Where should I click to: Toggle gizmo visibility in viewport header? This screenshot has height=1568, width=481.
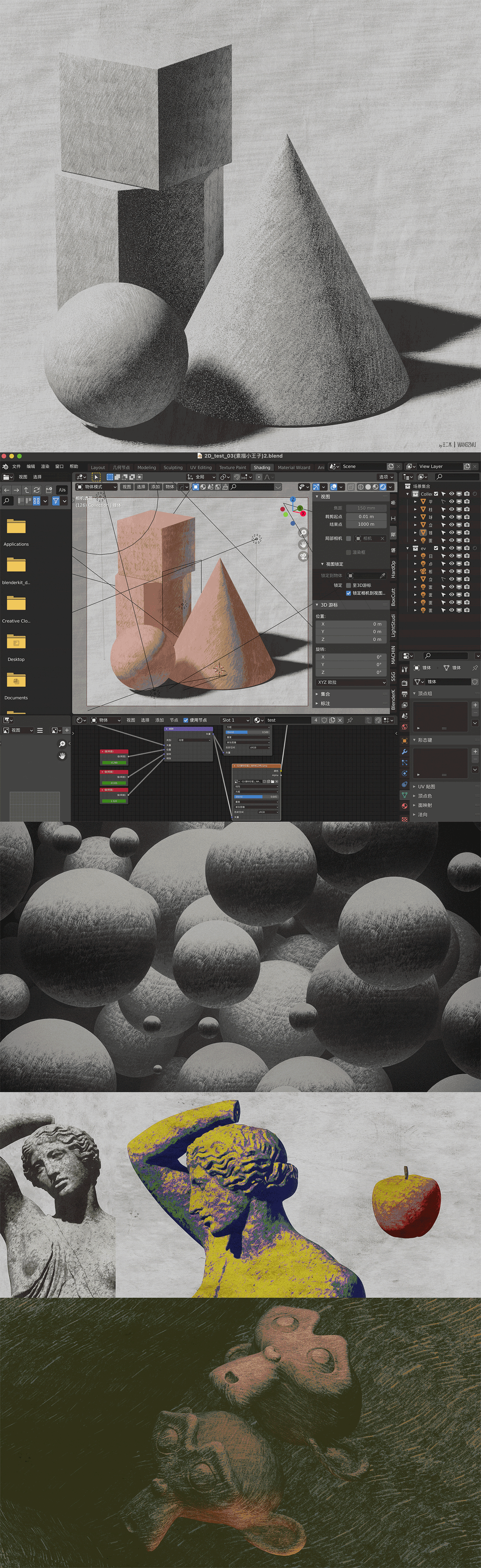click(x=316, y=487)
